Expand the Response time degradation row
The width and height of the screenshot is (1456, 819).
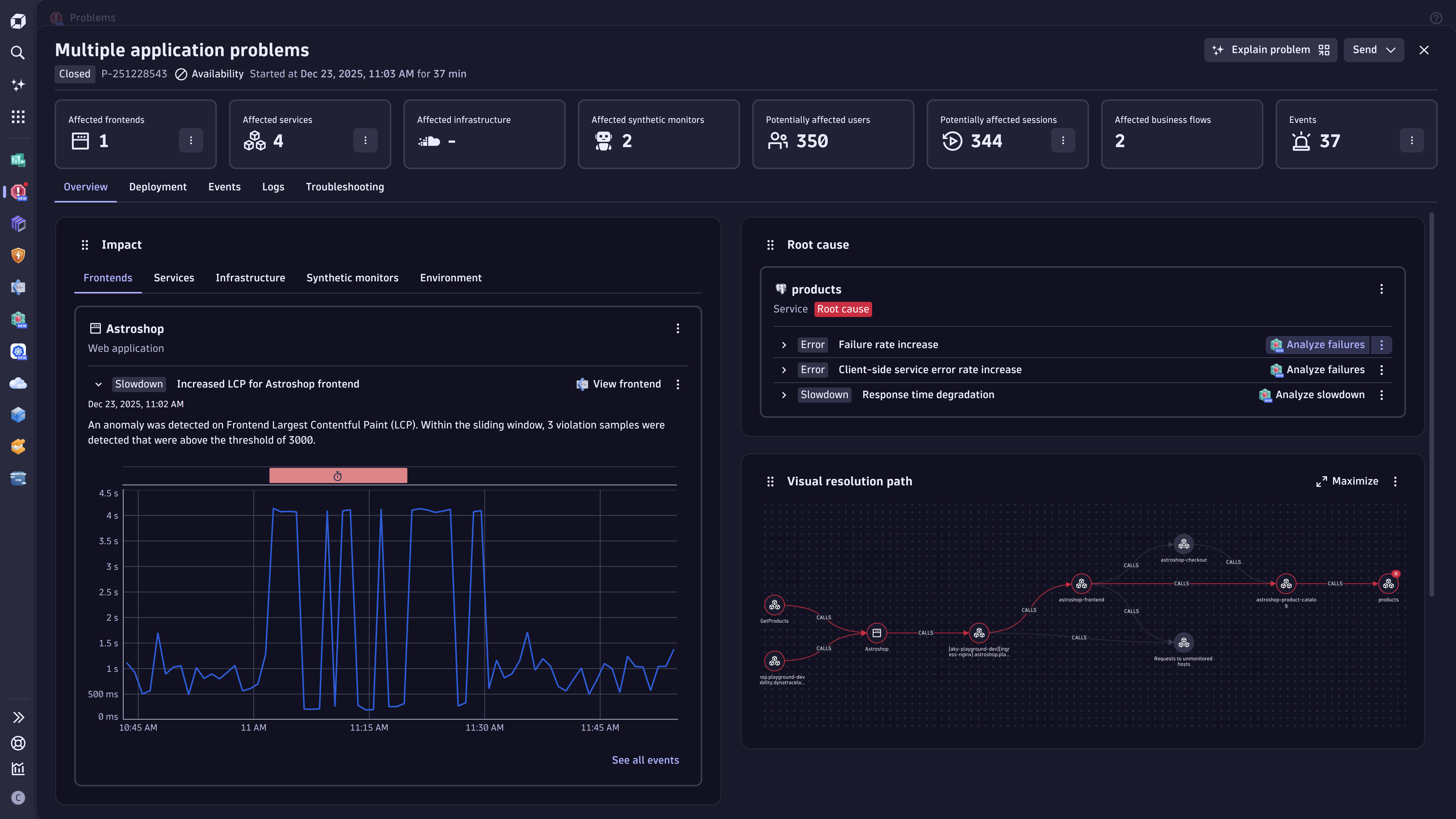784,395
